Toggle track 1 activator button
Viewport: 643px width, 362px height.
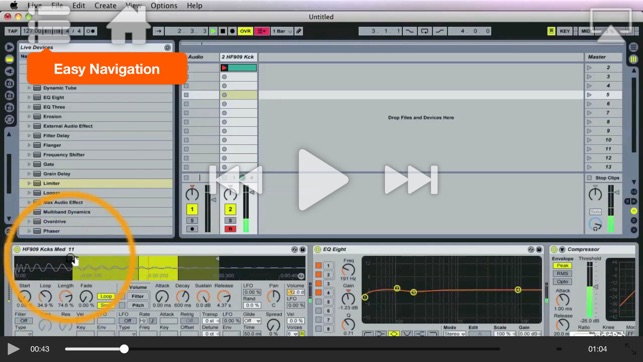pos(192,209)
